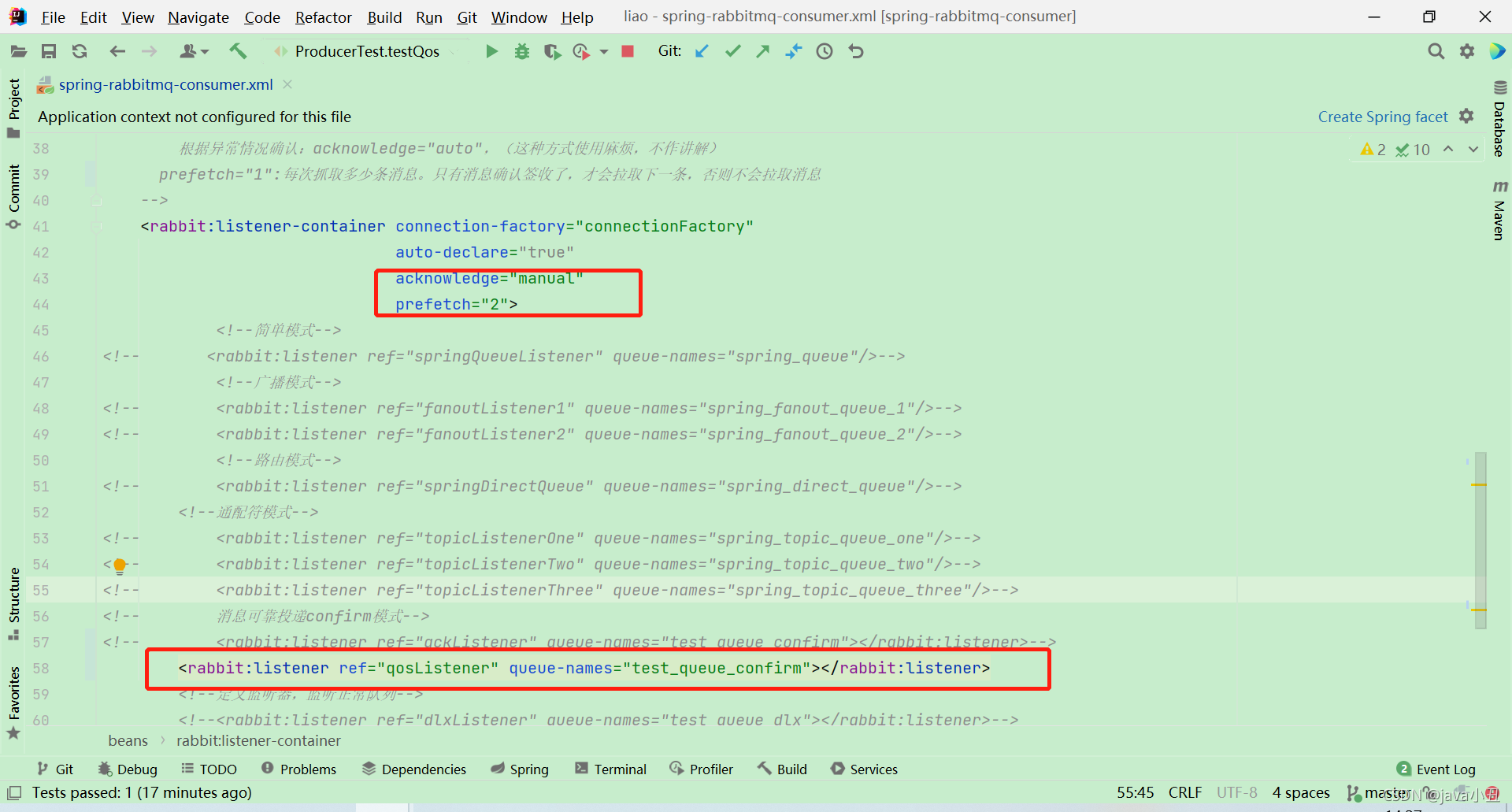Image resolution: width=1512 pixels, height=812 pixels.
Task: Select the spring-rabbitmq-consumer.xml editor tab
Action: [165, 84]
